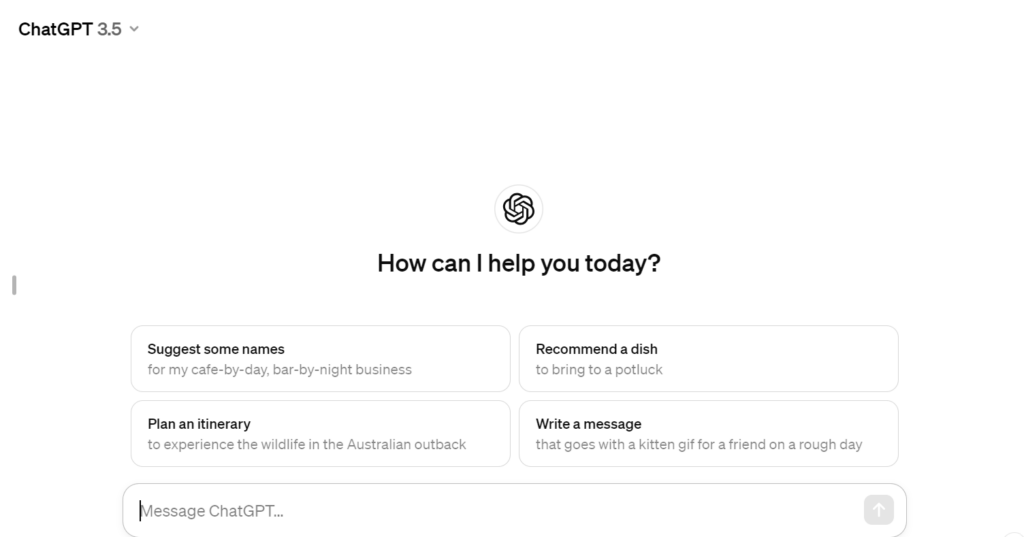Send message with the up-arrow button
Image resolution: width=1024 pixels, height=537 pixels.
pos(878,510)
